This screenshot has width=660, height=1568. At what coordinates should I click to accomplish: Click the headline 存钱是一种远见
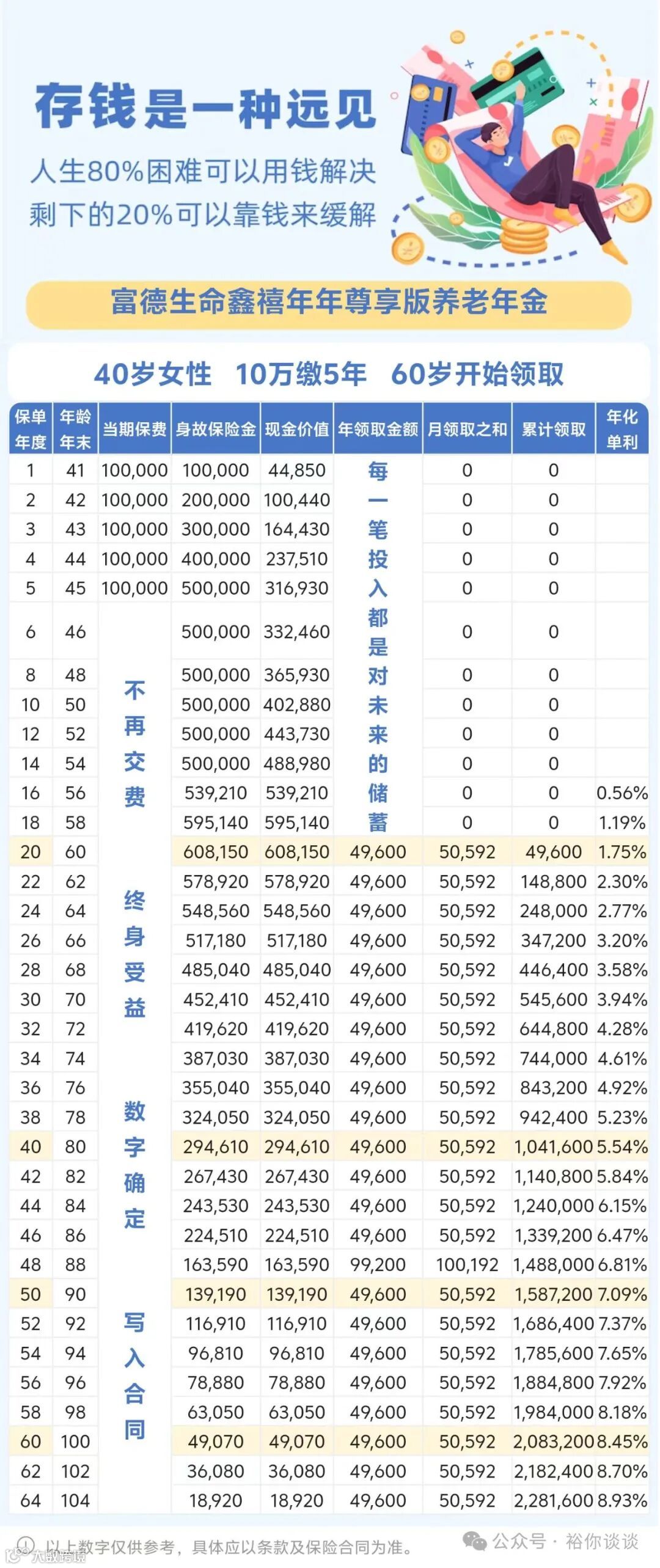click(205, 108)
